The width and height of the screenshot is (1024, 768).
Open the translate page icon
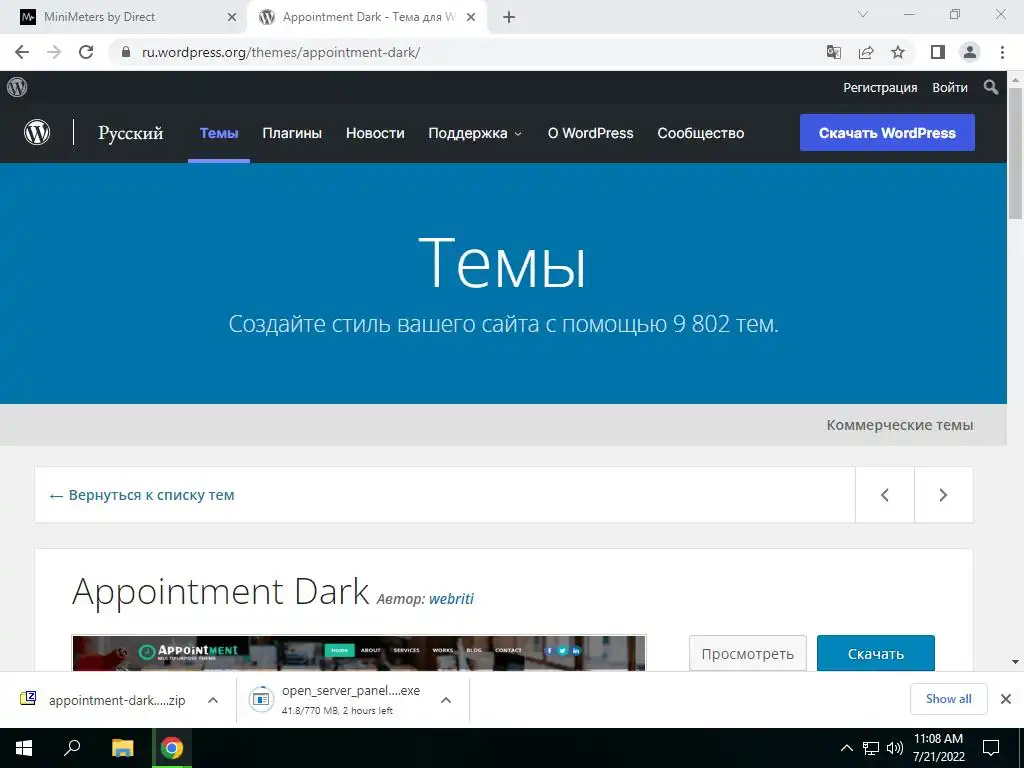(x=834, y=52)
